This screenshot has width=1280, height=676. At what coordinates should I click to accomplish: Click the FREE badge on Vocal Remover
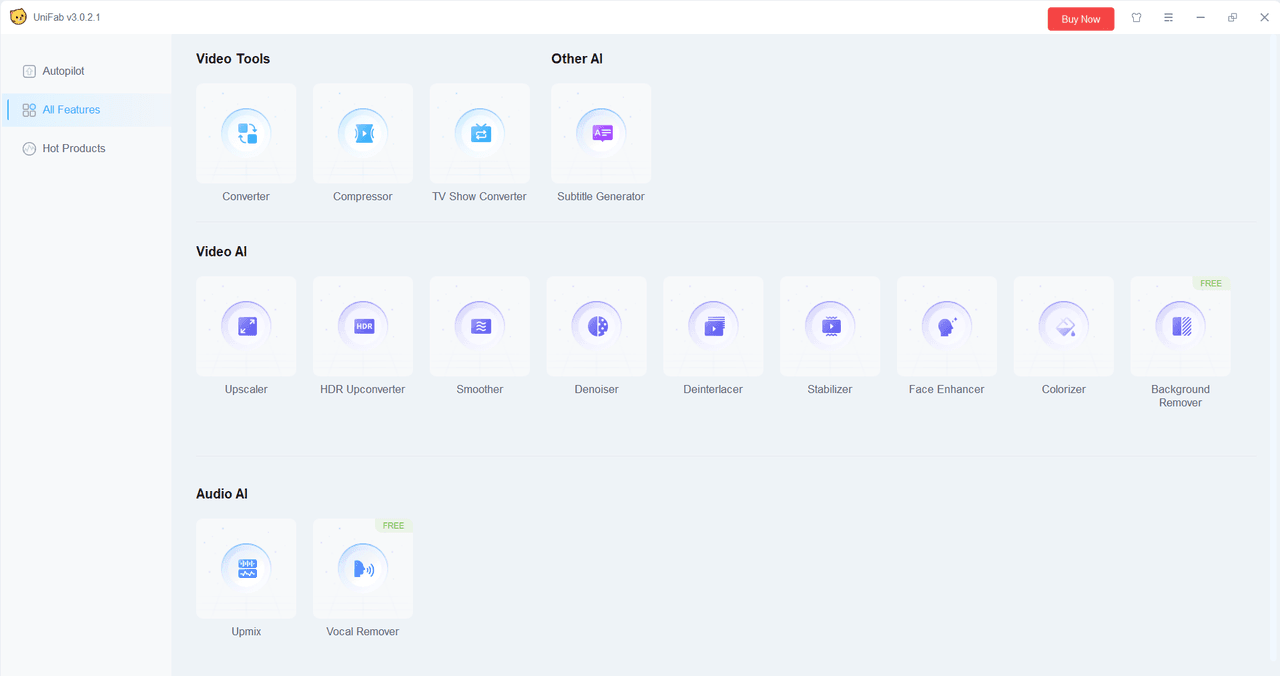393,525
